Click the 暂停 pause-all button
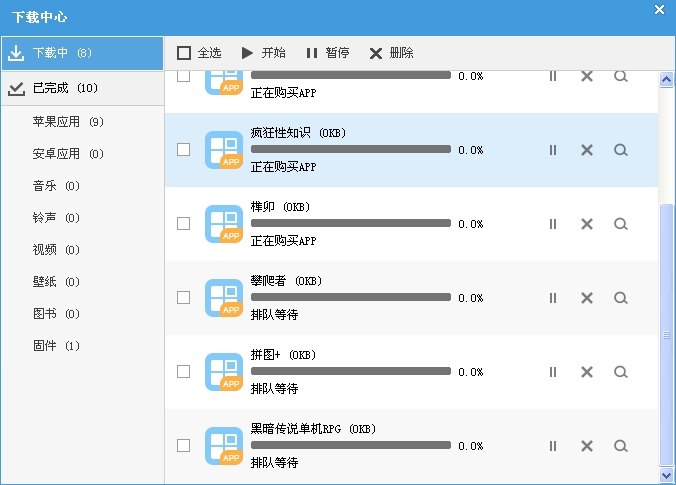Screen dimensions: 676x485 tap(327, 53)
